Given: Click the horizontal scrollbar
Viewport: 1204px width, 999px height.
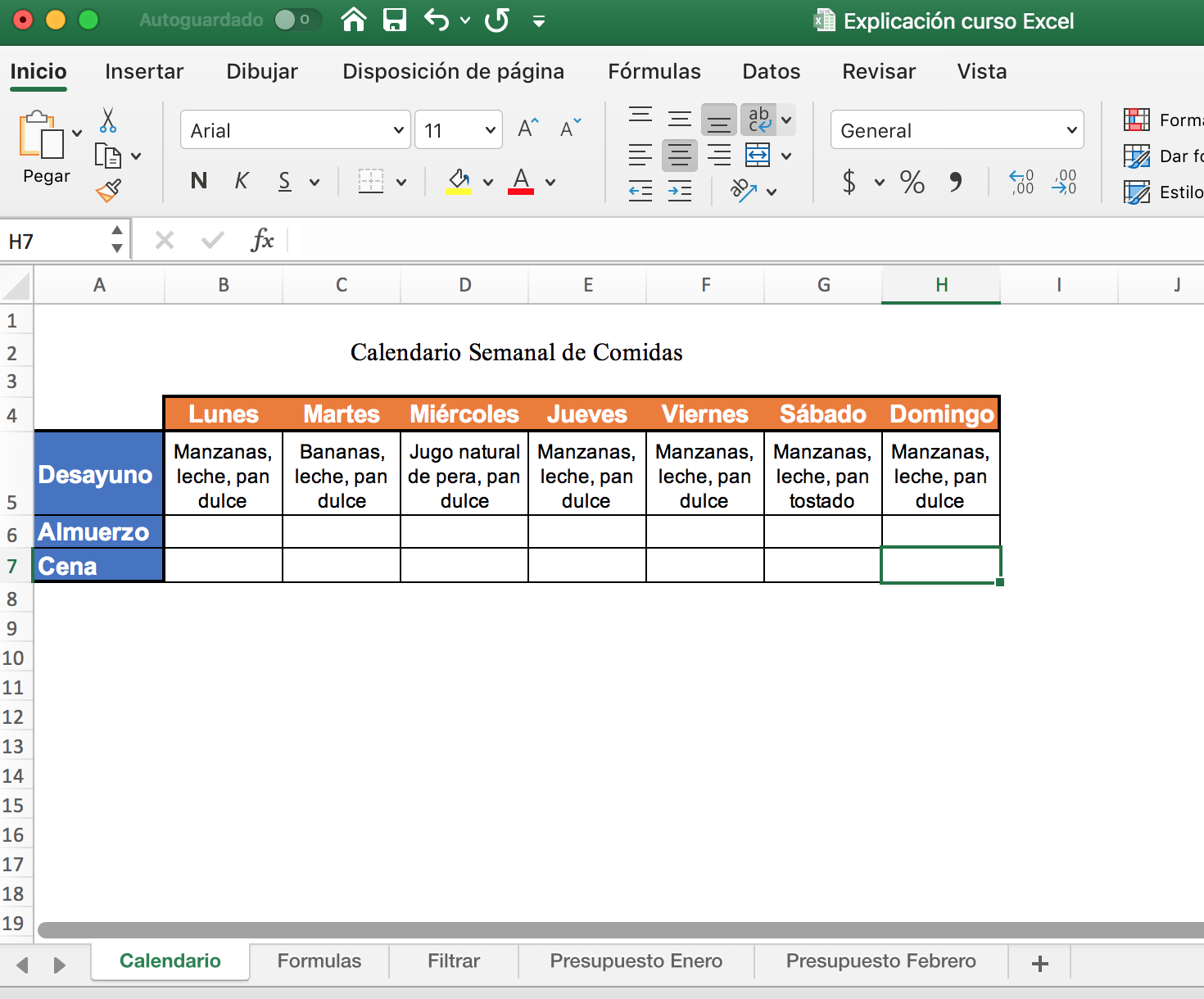Looking at the screenshot, I should pyautogui.click(x=620, y=930).
